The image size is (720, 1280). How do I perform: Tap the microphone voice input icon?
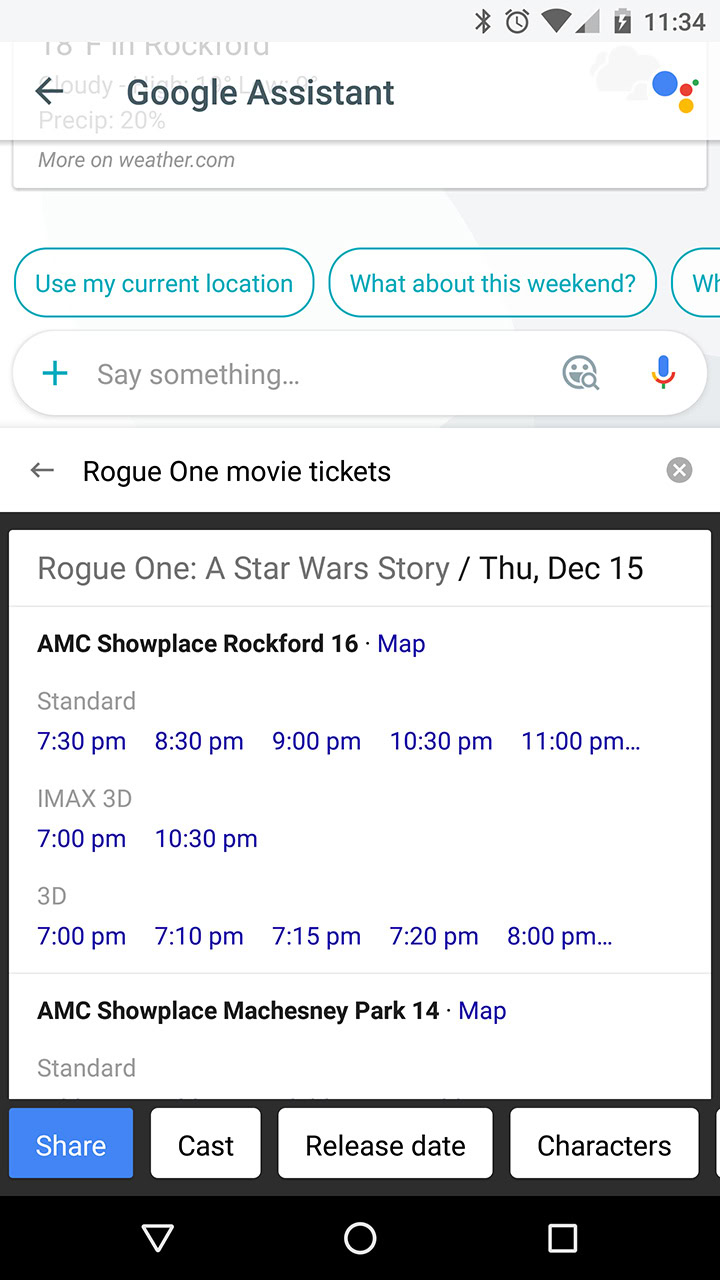click(662, 373)
